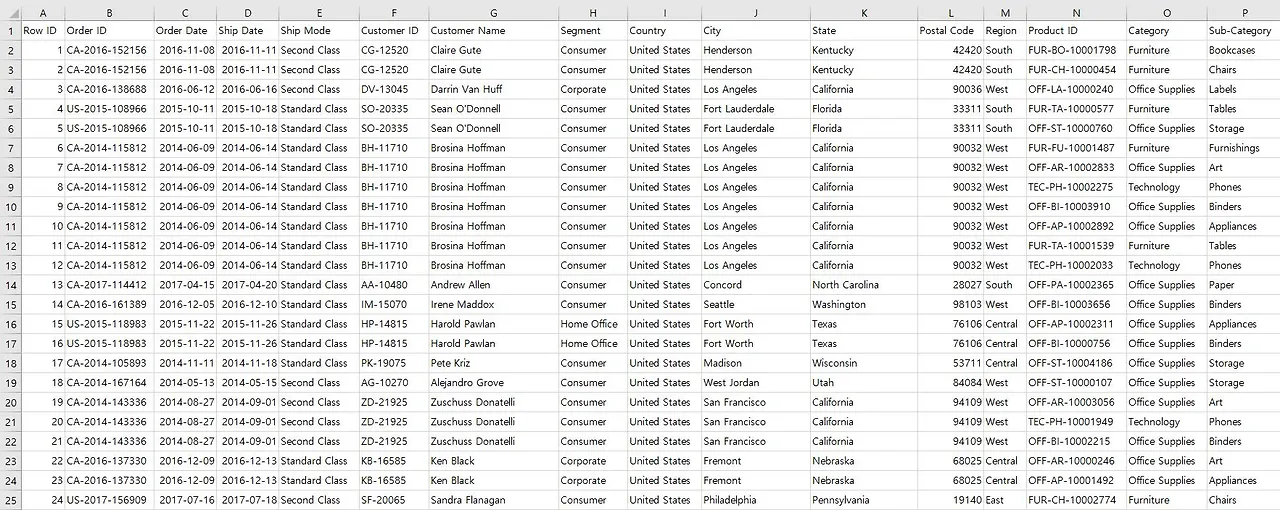The image size is (1280, 510).
Task: Select the Corporate segment cell in row 4
Action: (x=592, y=89)
